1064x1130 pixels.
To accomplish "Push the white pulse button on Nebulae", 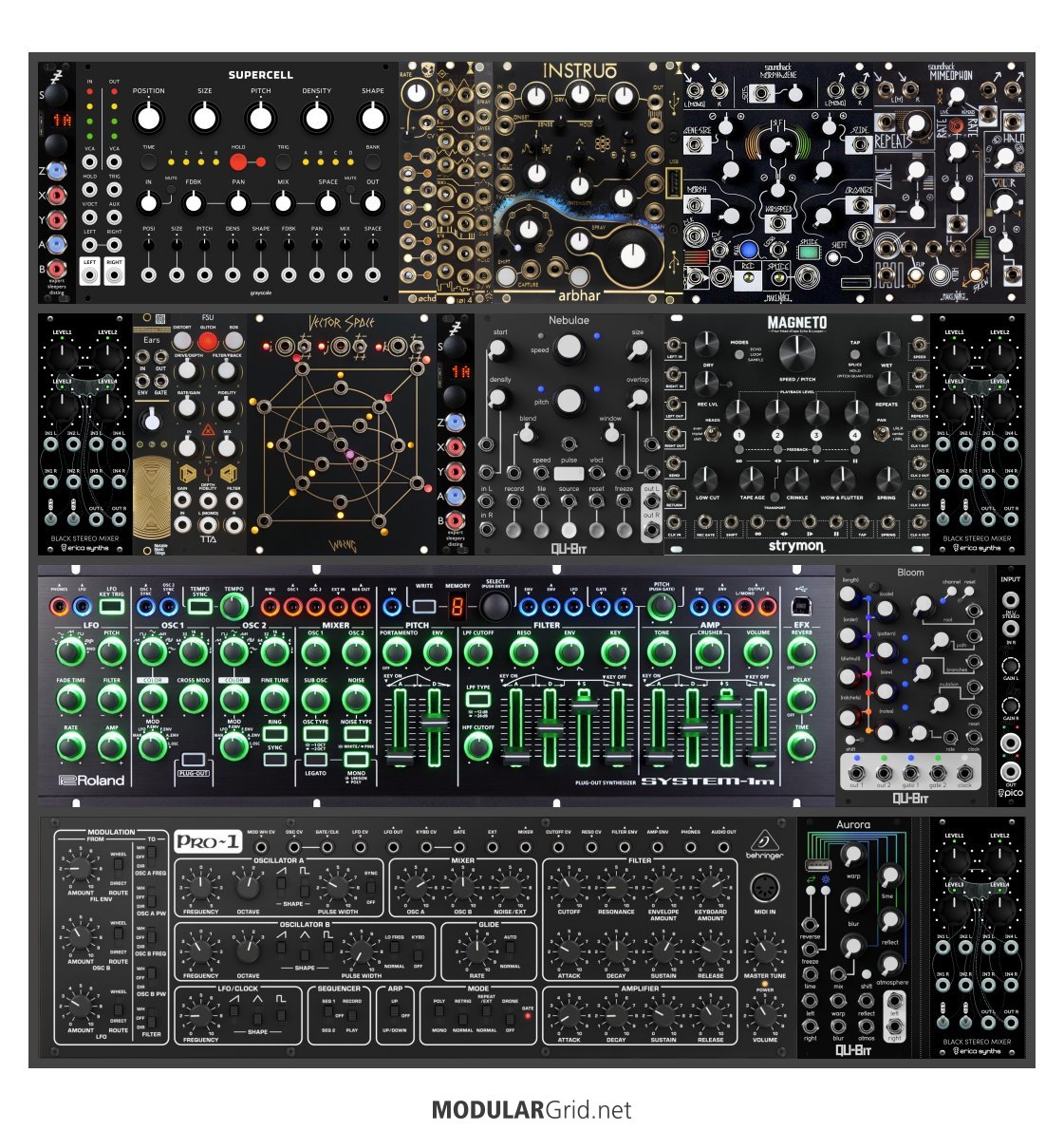I will click(x=569, y=474).
